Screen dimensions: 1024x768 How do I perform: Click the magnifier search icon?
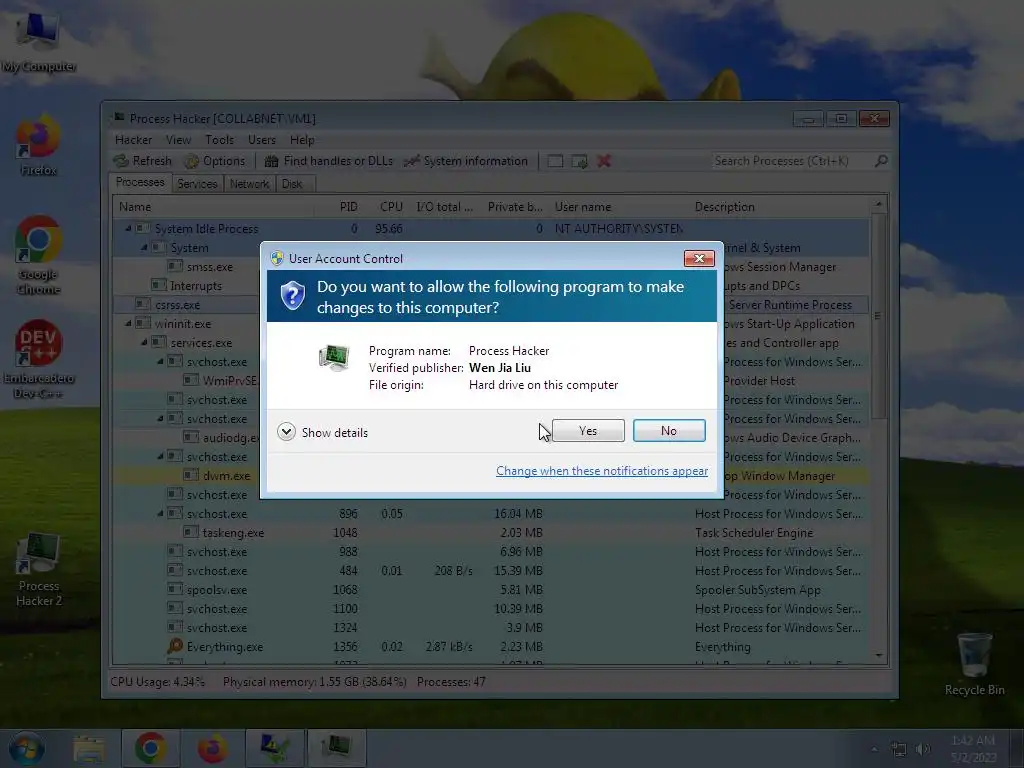(x=881, y=161)
